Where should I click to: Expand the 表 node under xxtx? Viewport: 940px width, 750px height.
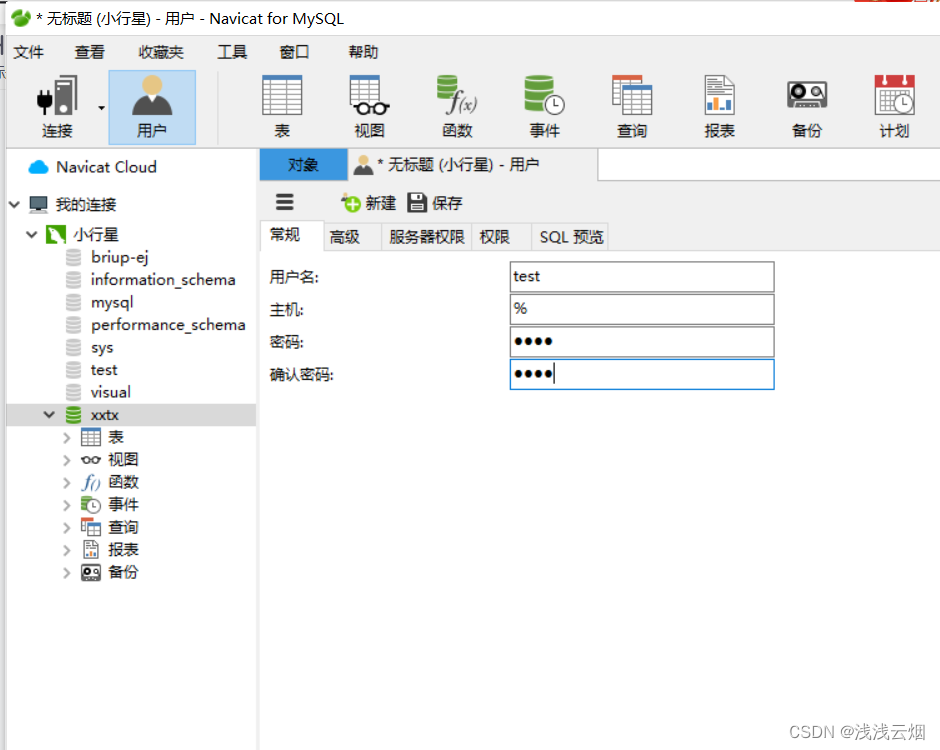(67, 438)
